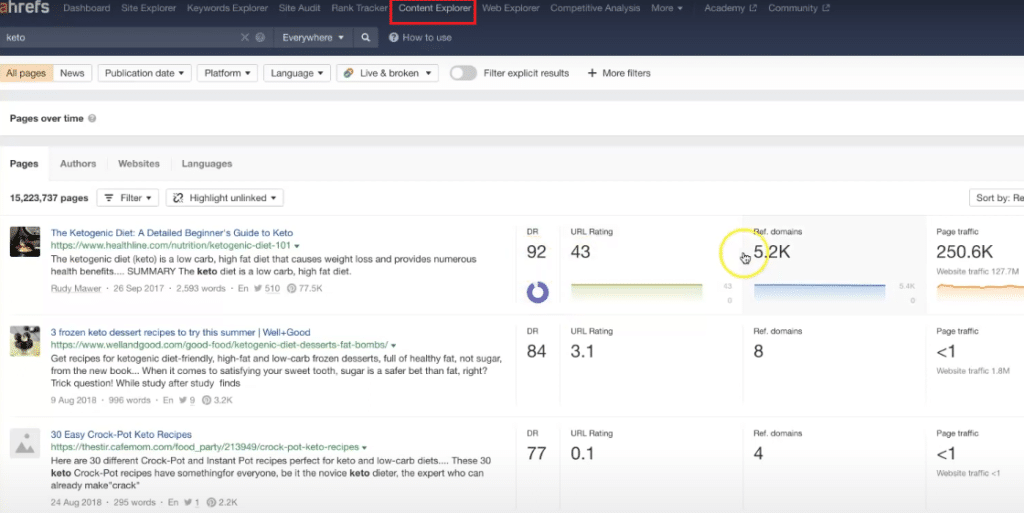The width and height of the screenshot is (1024, 513).
Task: Open the Live & broken dropdown
Action: point(388,73)
